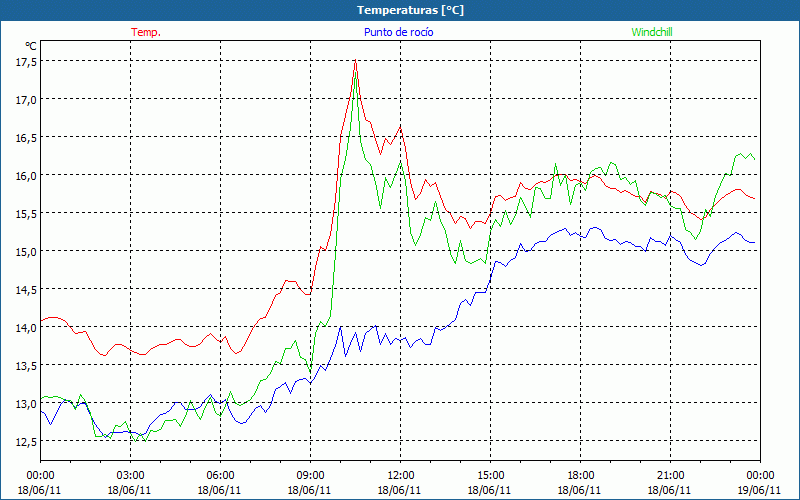
Task: Click the 14,0 y-axis value
Action: pyautogui.click(x=27, y=328)
